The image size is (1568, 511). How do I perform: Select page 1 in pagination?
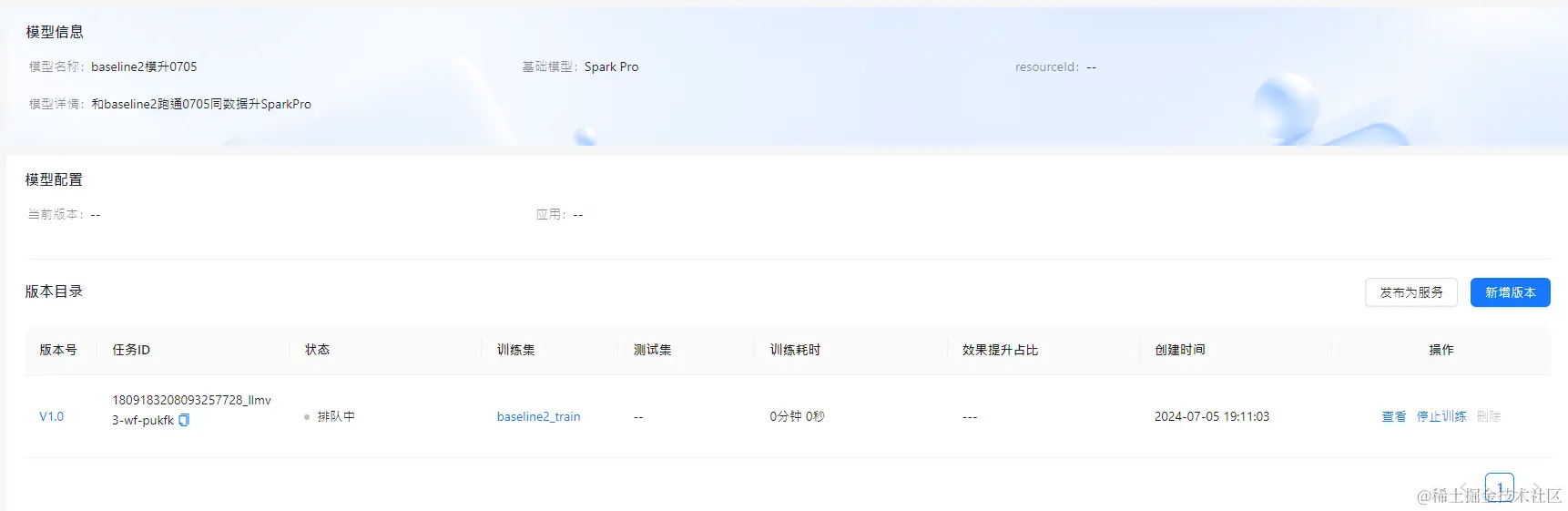pyautogui.click(x=1499, y=486)
